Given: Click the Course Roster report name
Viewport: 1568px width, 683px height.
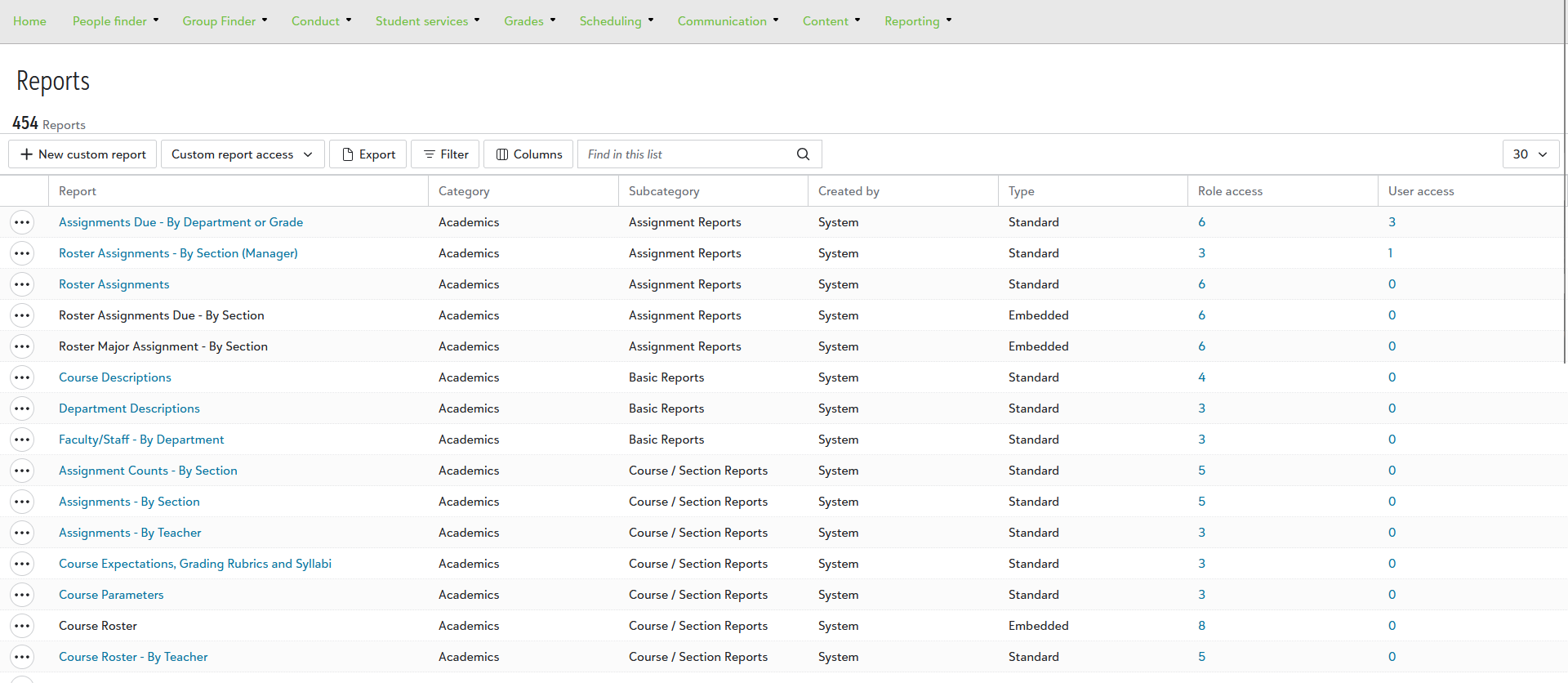Looking at the screenshot, I should [98, 626].
